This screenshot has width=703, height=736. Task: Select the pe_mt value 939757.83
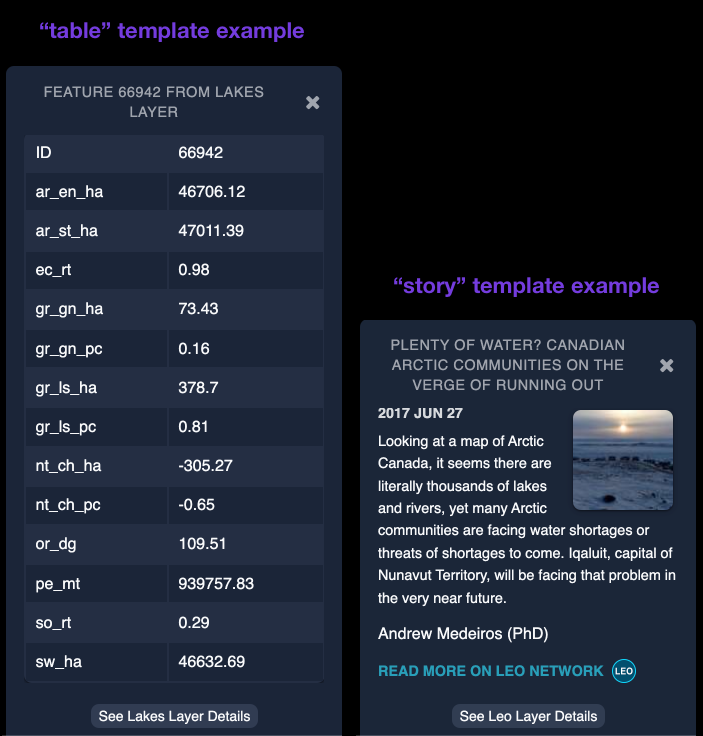coord(216,583)
